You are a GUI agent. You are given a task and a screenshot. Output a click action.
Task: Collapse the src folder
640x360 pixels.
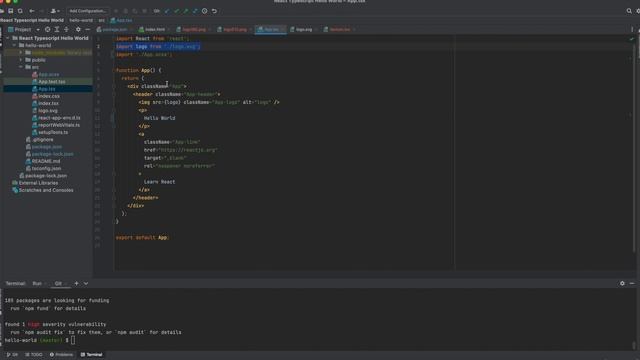click(x=21, y=67)
